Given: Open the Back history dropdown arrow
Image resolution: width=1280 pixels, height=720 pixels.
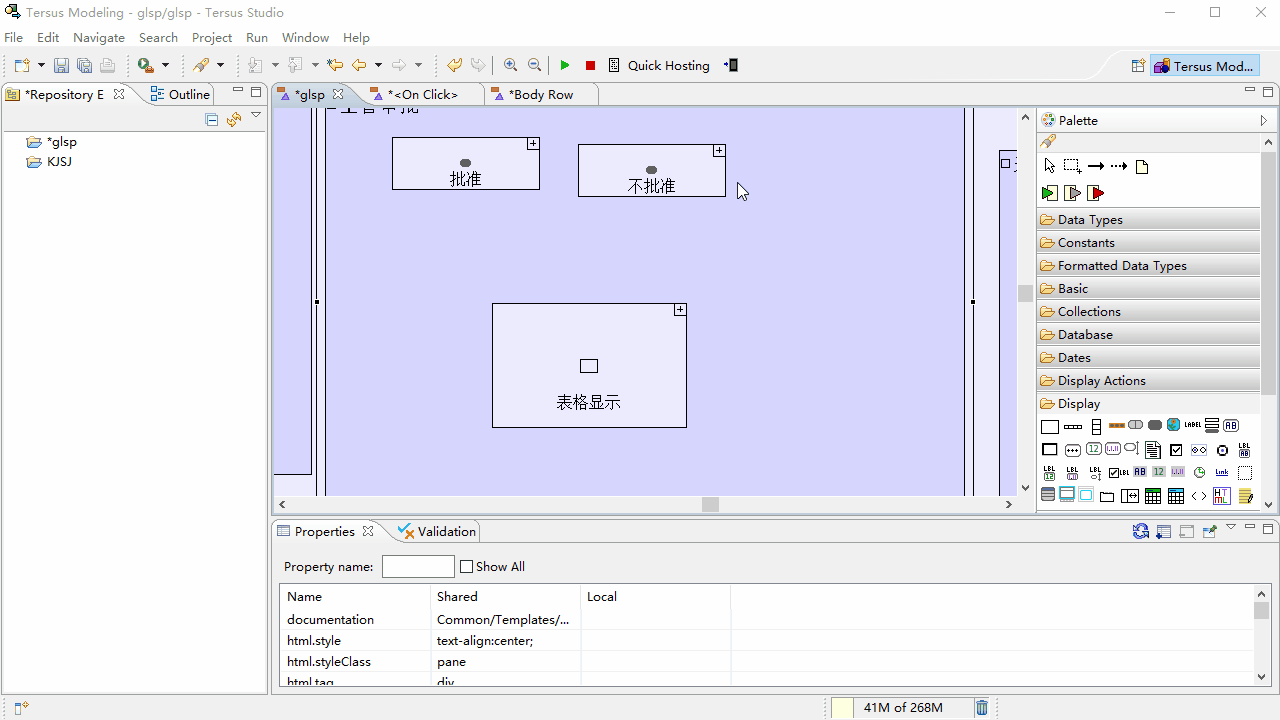Looking at the screenshot, I should point(378,65).
